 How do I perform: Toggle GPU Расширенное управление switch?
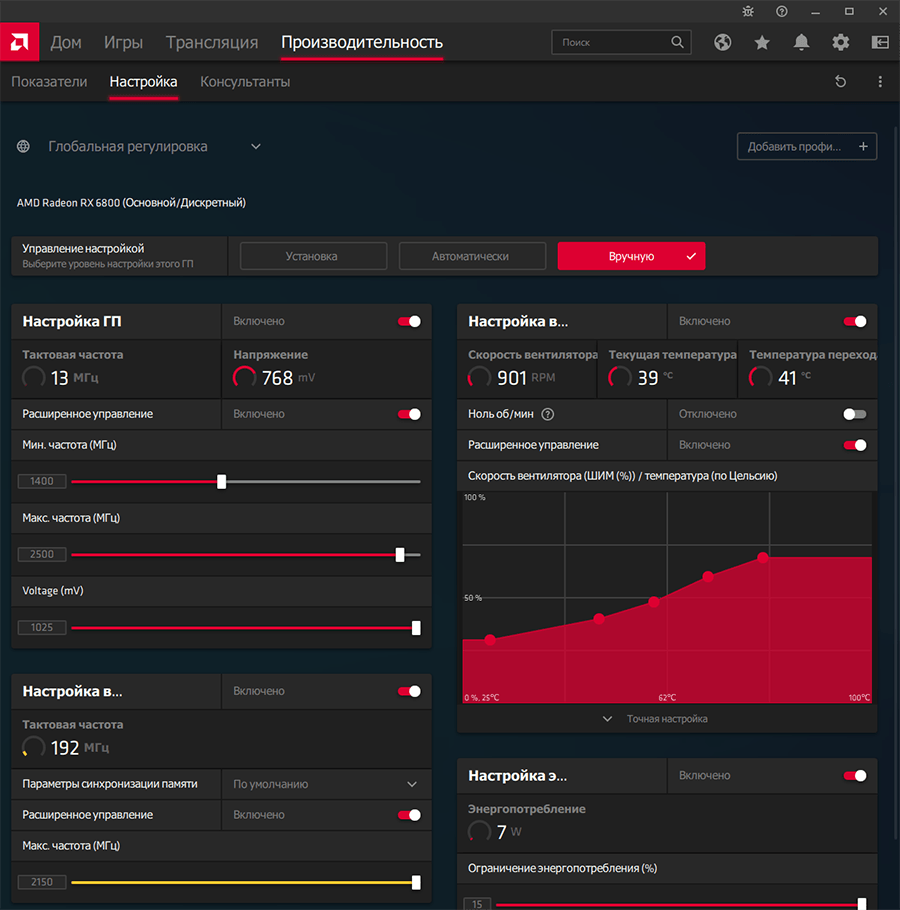click(x=409, y=414)
